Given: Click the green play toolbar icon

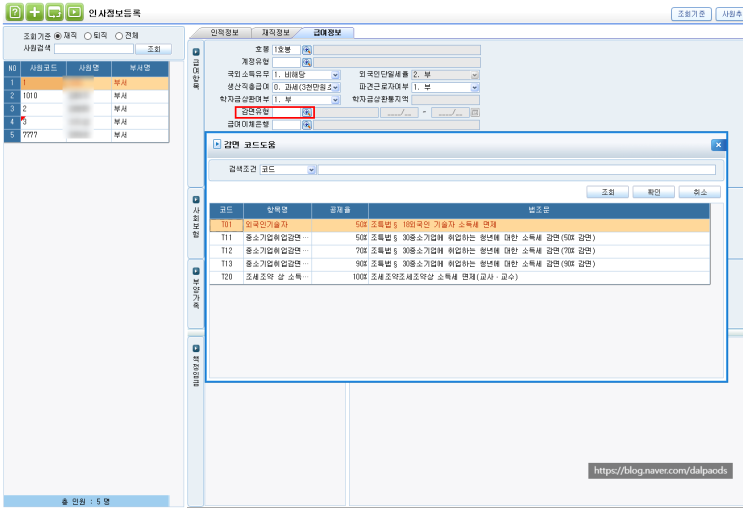Looking at the screenshot, I should 74,12.
